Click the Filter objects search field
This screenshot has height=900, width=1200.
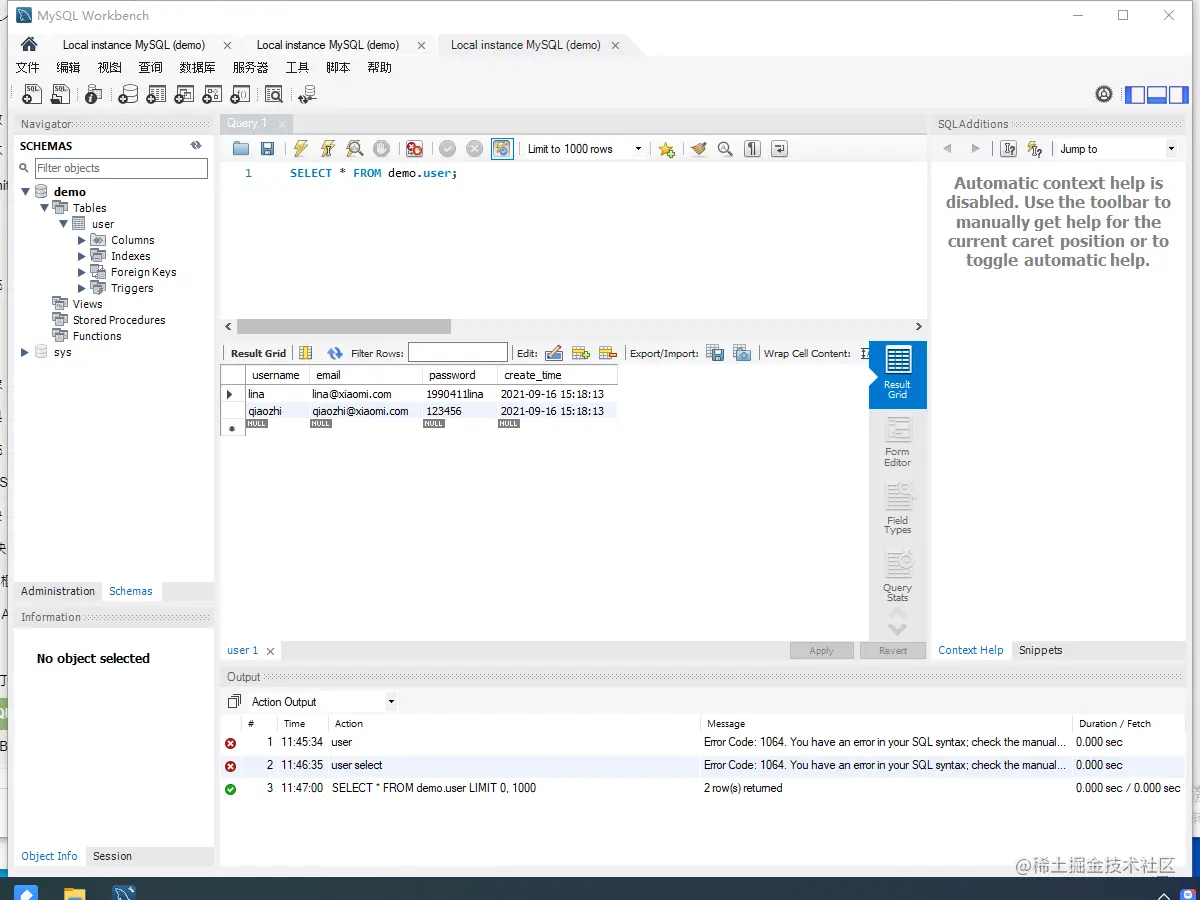pyautogui.click(x=121, y=168)
